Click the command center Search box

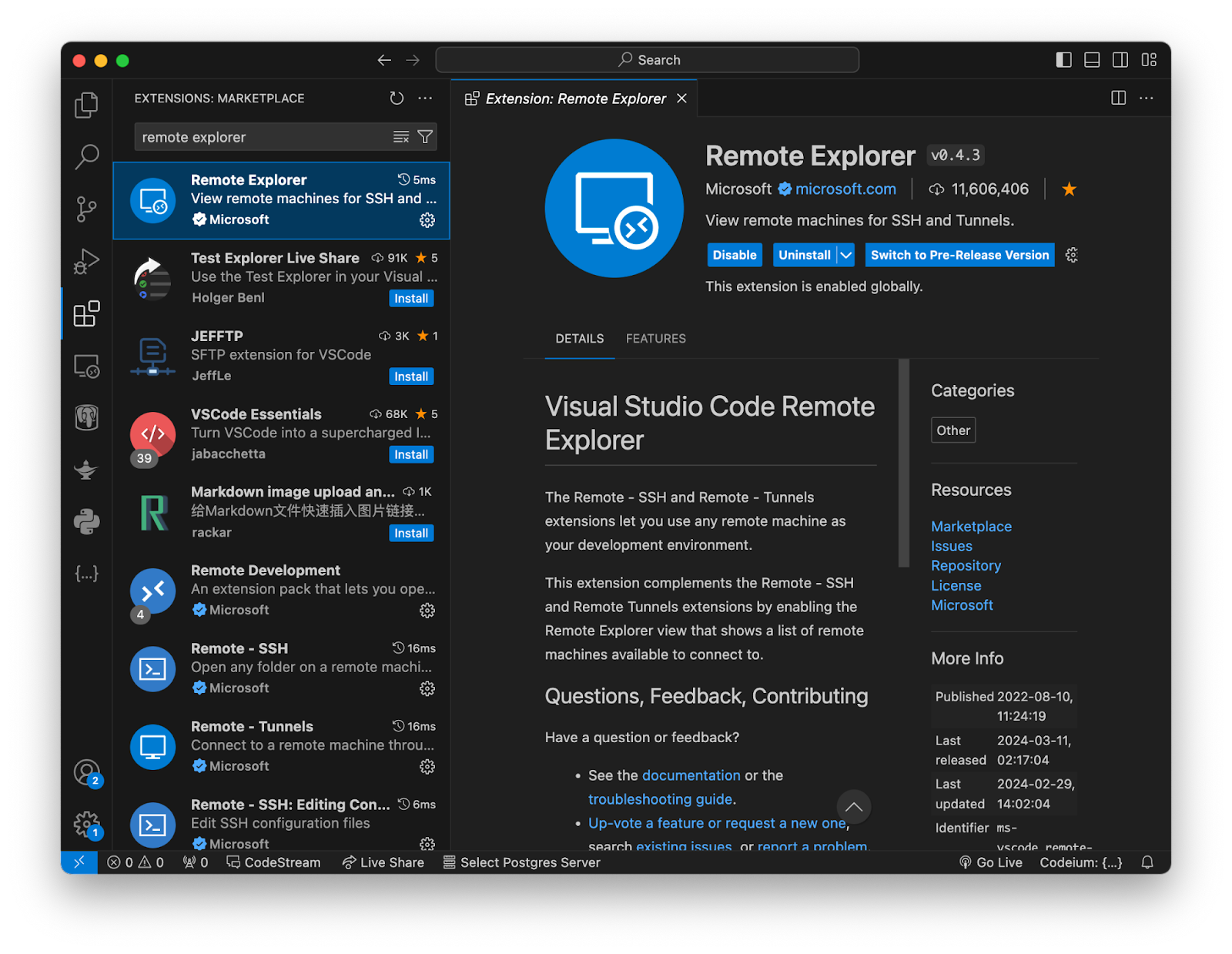point(648,60)
